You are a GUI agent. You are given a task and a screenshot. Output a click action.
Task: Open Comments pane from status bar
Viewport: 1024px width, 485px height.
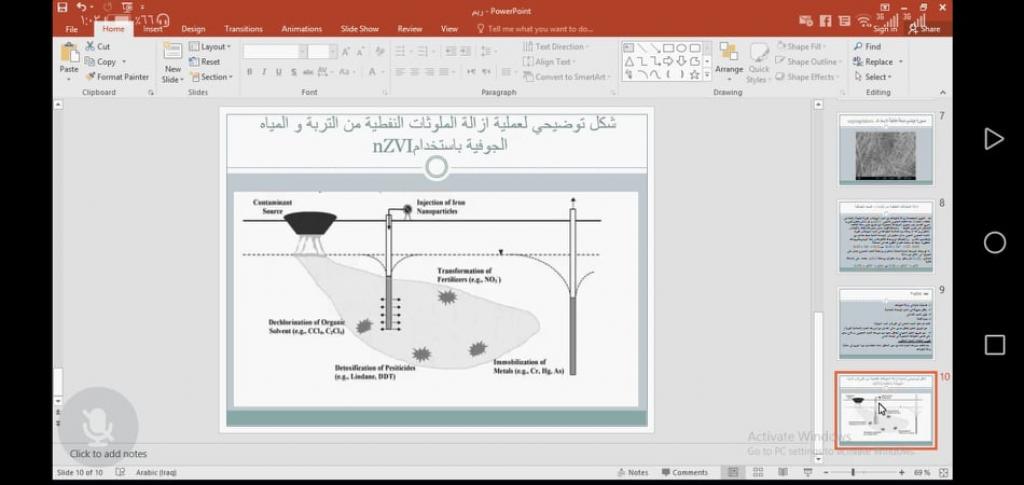click(x=684, y=472)
